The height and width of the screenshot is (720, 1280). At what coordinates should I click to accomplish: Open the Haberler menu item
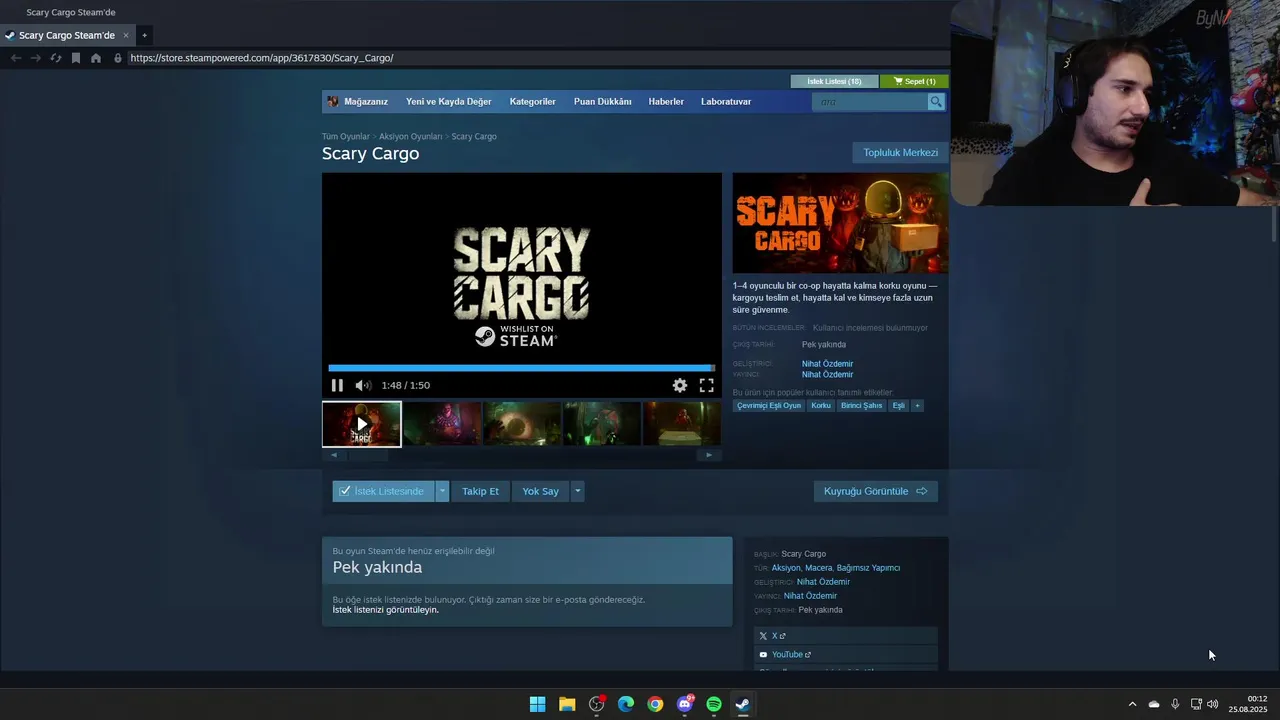(666, 101)
